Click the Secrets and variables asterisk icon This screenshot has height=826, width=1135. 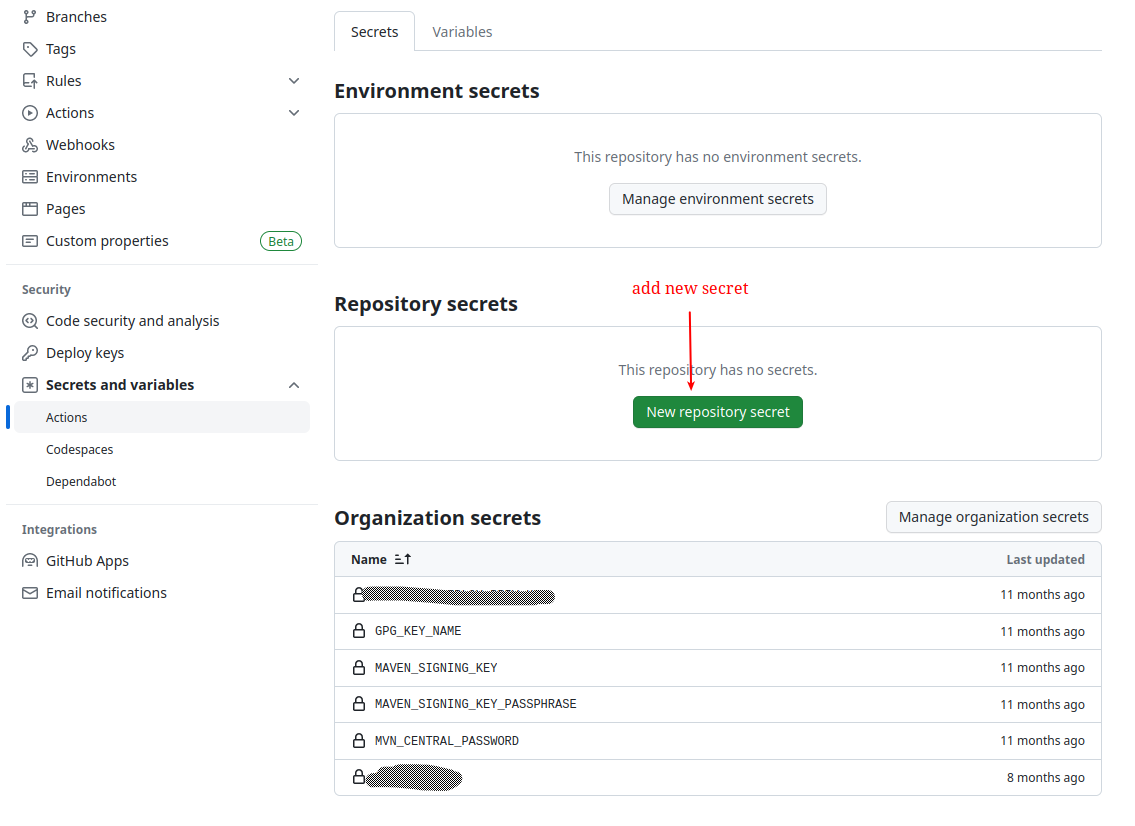(x=30, y=385)
